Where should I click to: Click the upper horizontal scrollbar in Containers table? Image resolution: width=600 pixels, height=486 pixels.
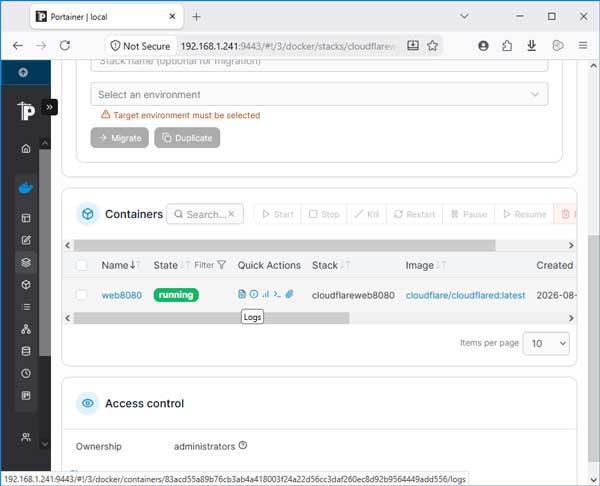285,245
